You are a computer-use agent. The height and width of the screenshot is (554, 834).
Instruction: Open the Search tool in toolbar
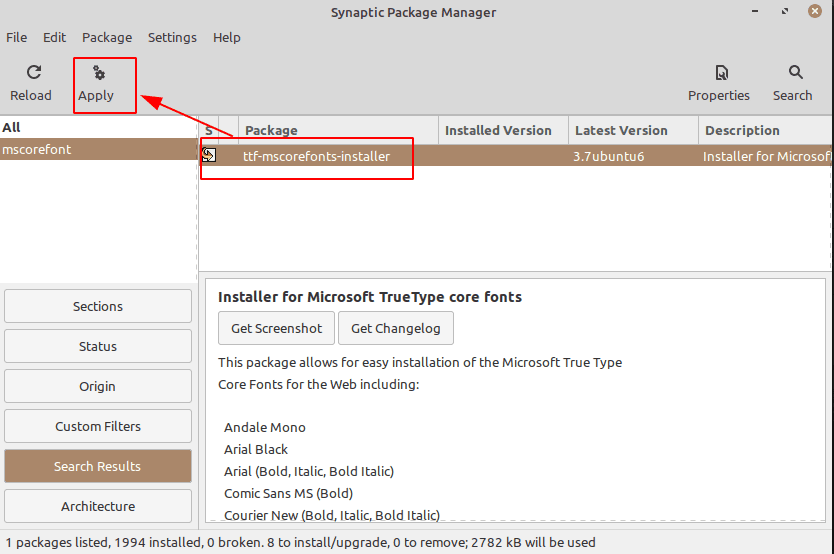tap(793, 83)
